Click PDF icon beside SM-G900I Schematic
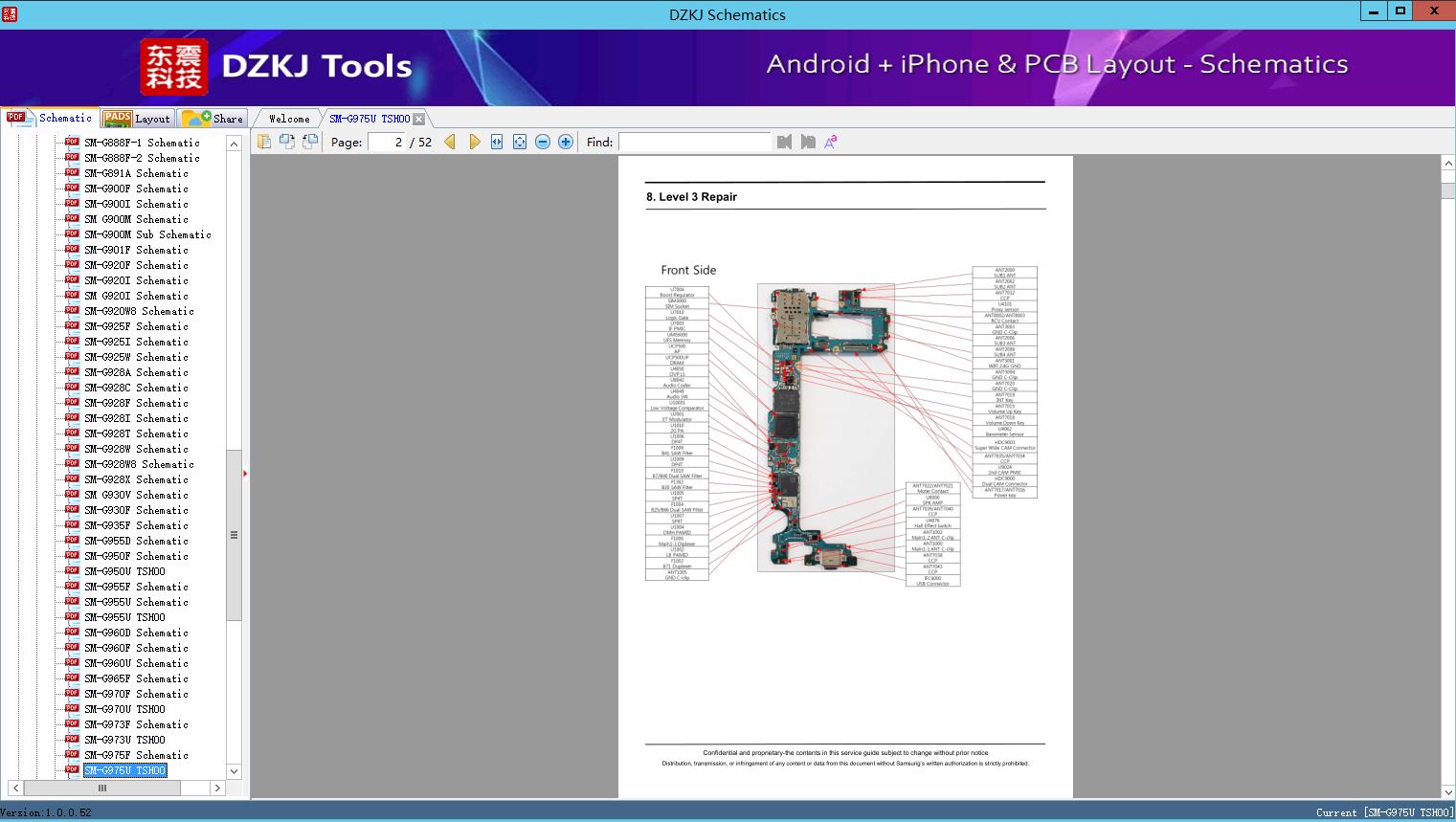Viewport: 1456px width, 822px height. pos(72,203)
